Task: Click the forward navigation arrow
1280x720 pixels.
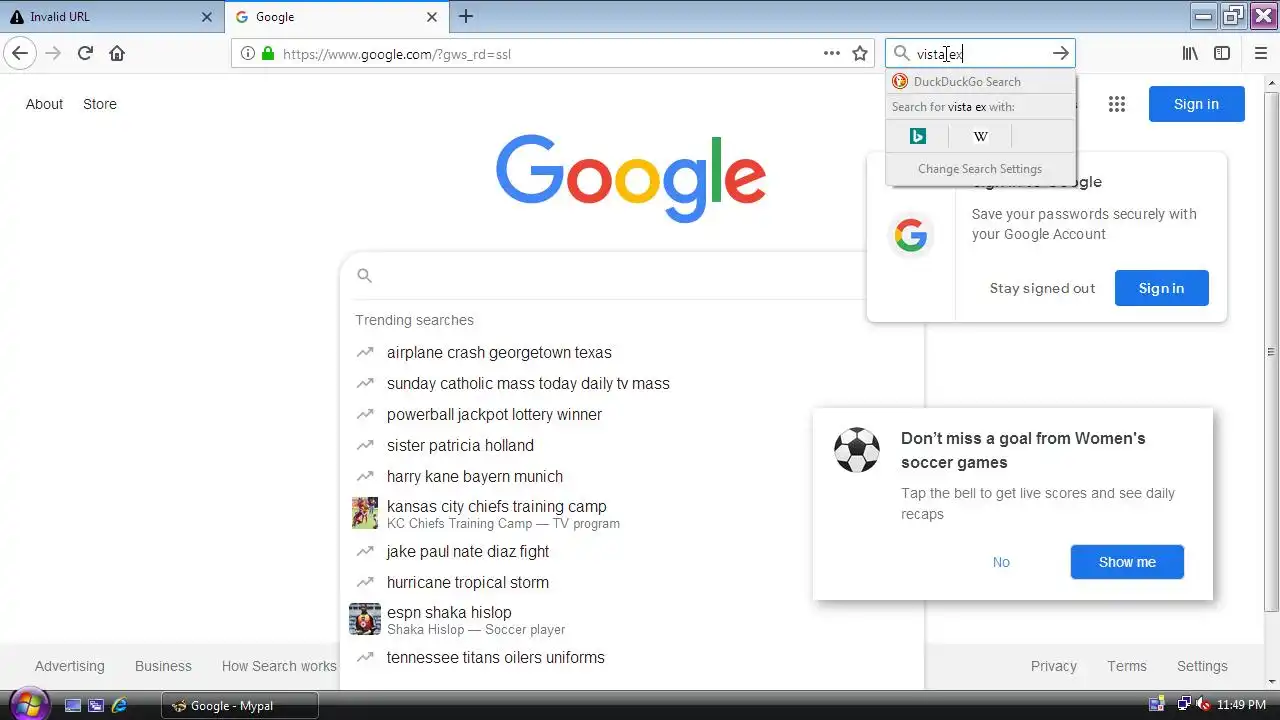Action: coord(53,53)
